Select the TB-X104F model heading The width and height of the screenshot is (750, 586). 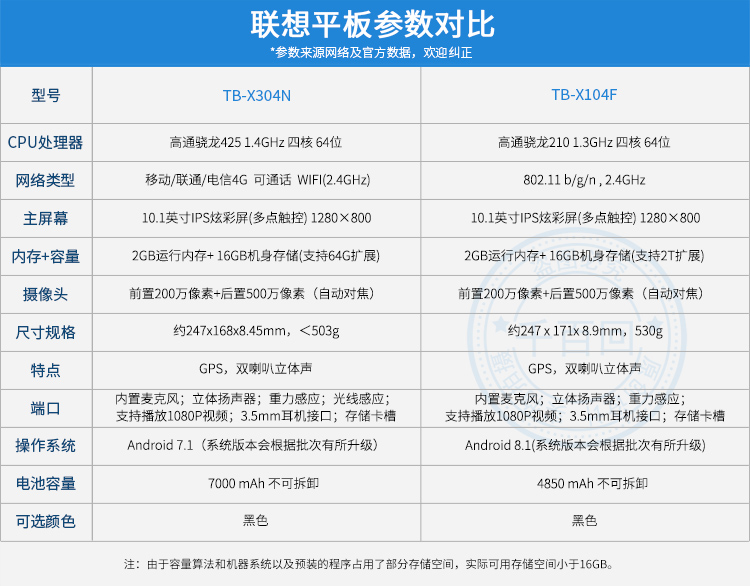[x=584, y=95]
